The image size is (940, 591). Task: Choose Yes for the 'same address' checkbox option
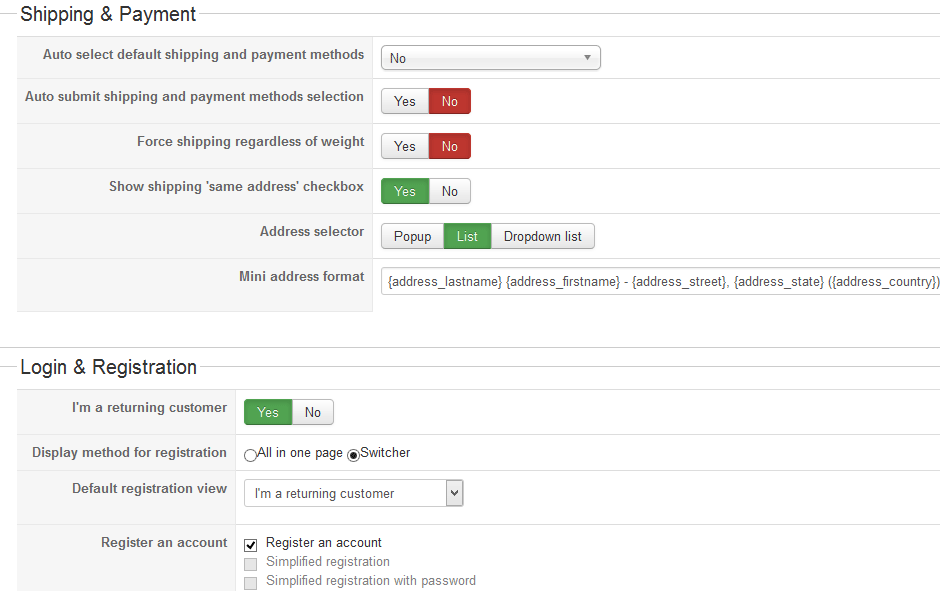[405, 191]
